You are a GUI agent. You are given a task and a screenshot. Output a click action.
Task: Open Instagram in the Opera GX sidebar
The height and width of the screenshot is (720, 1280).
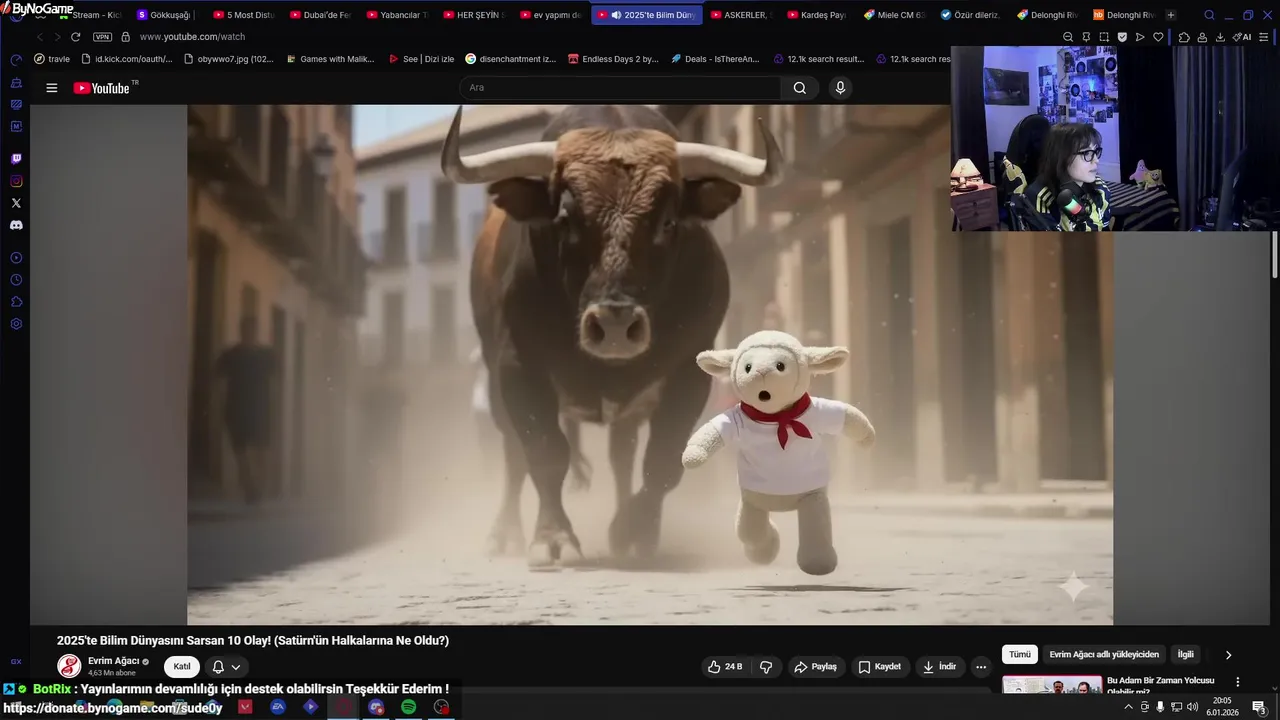(16, 181)
